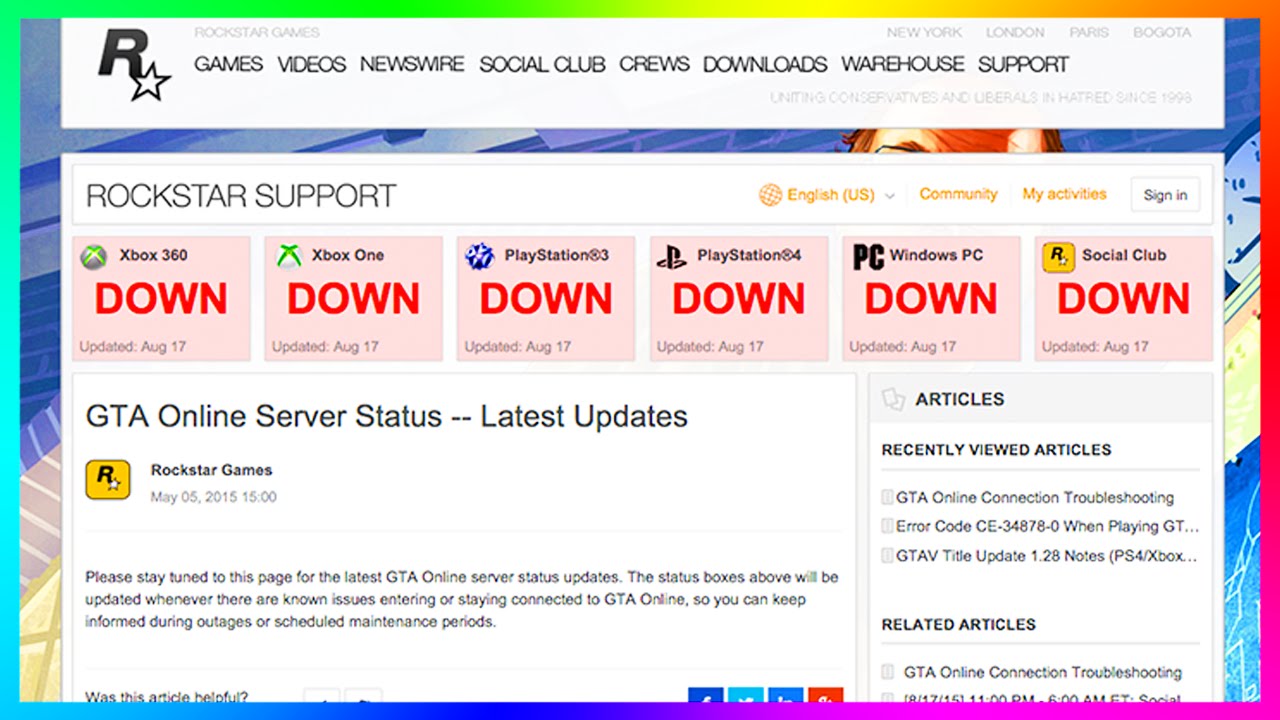1280x720 pixels.
Task: Open the SUPPORT menu item
Action: (1024, 64)
